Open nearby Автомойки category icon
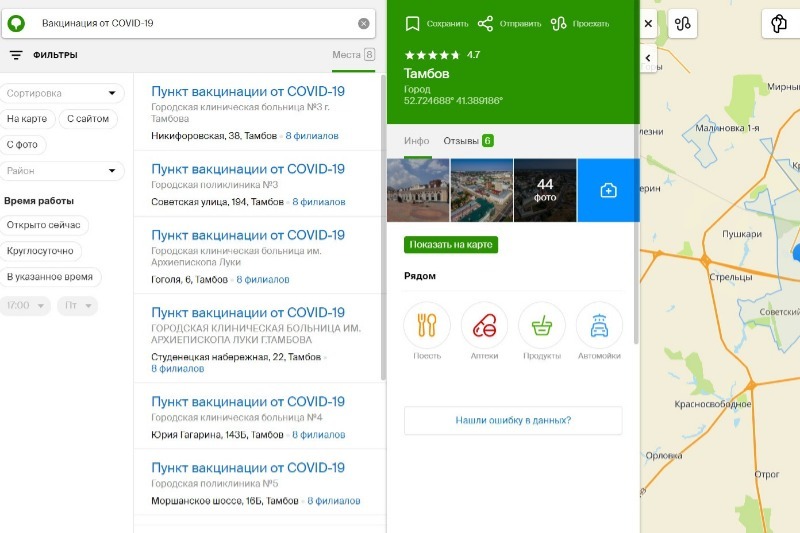The image size is (800, 533). [x=599, y=325]
